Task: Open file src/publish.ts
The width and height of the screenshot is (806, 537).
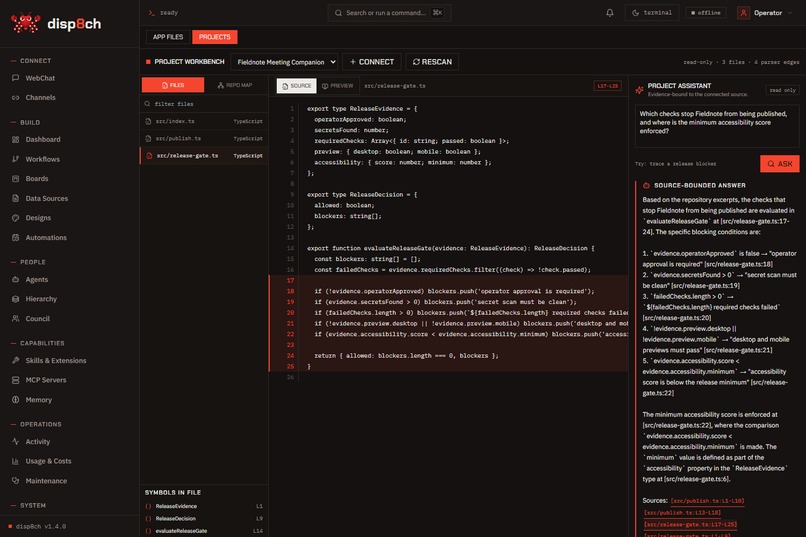Action: 204,139
